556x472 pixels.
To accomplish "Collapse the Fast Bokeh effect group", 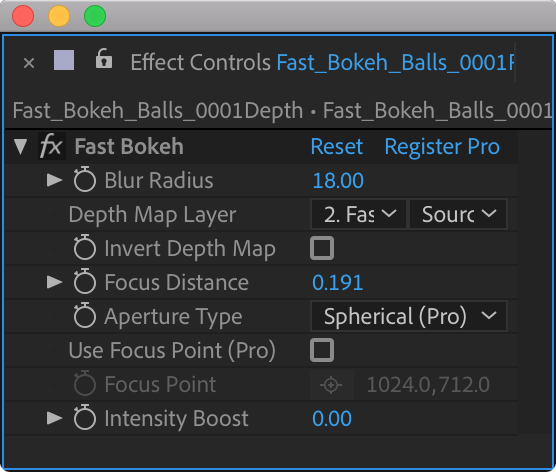I will 21,146.
